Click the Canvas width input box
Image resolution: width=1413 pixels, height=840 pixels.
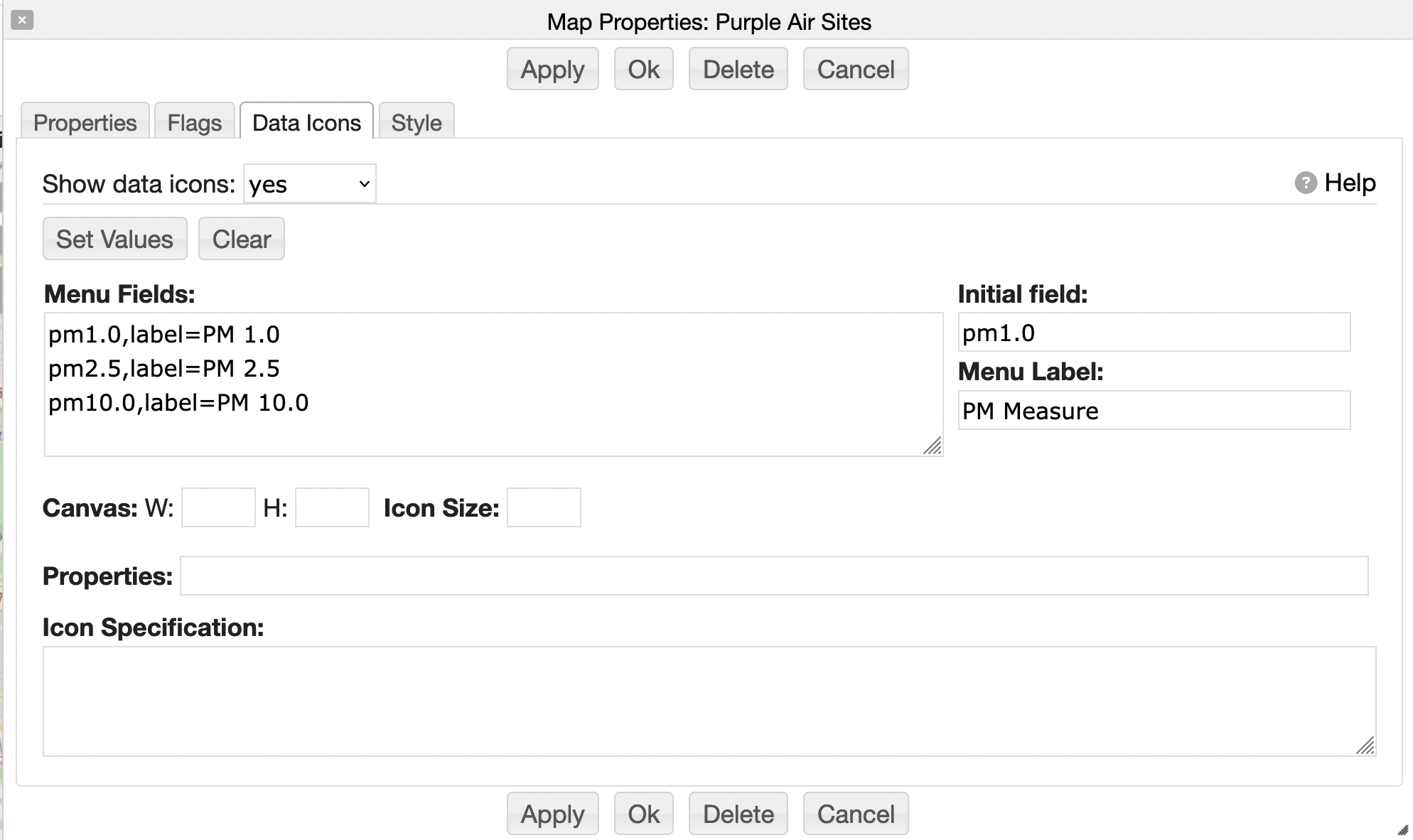218,507
